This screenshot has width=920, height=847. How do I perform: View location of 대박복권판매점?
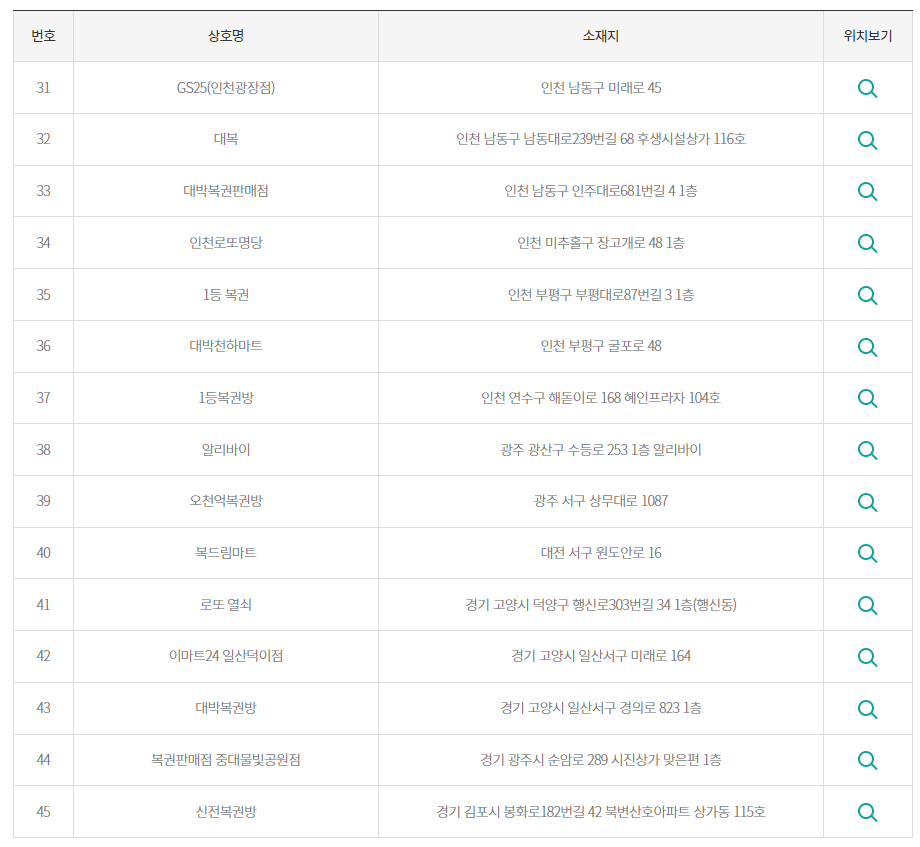[867, 192]
